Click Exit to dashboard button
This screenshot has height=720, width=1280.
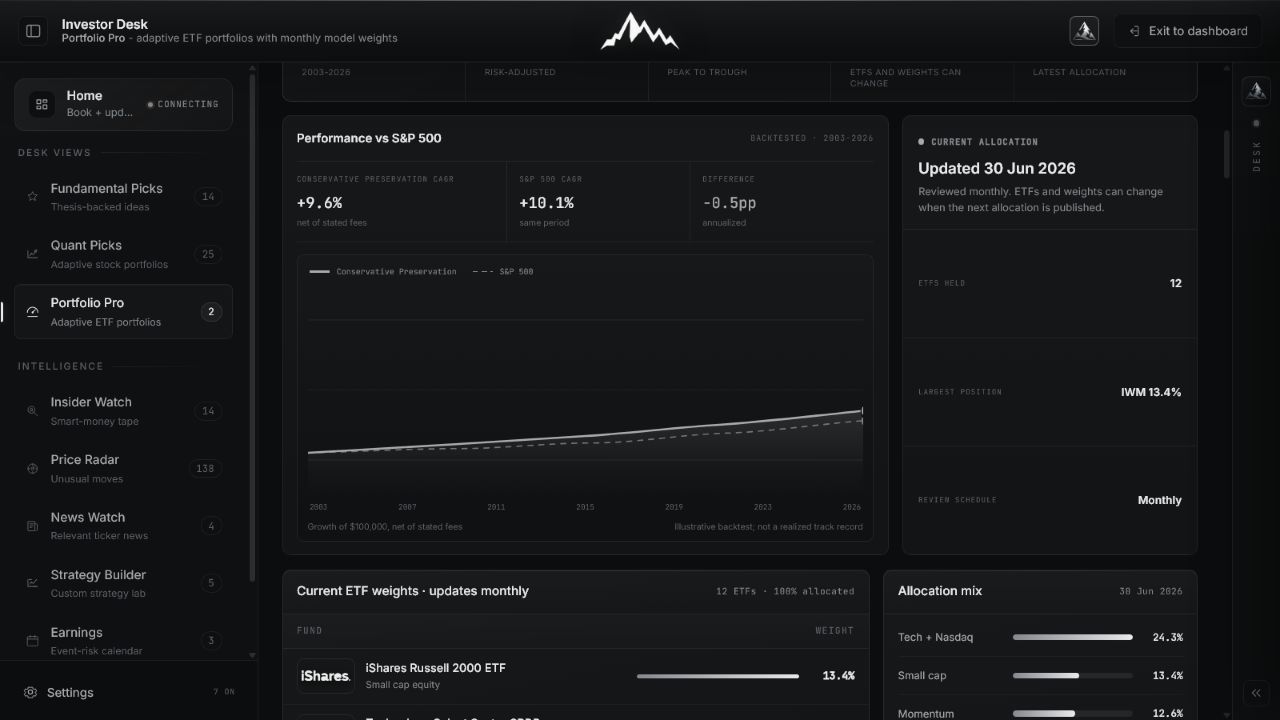[1188, 31]
